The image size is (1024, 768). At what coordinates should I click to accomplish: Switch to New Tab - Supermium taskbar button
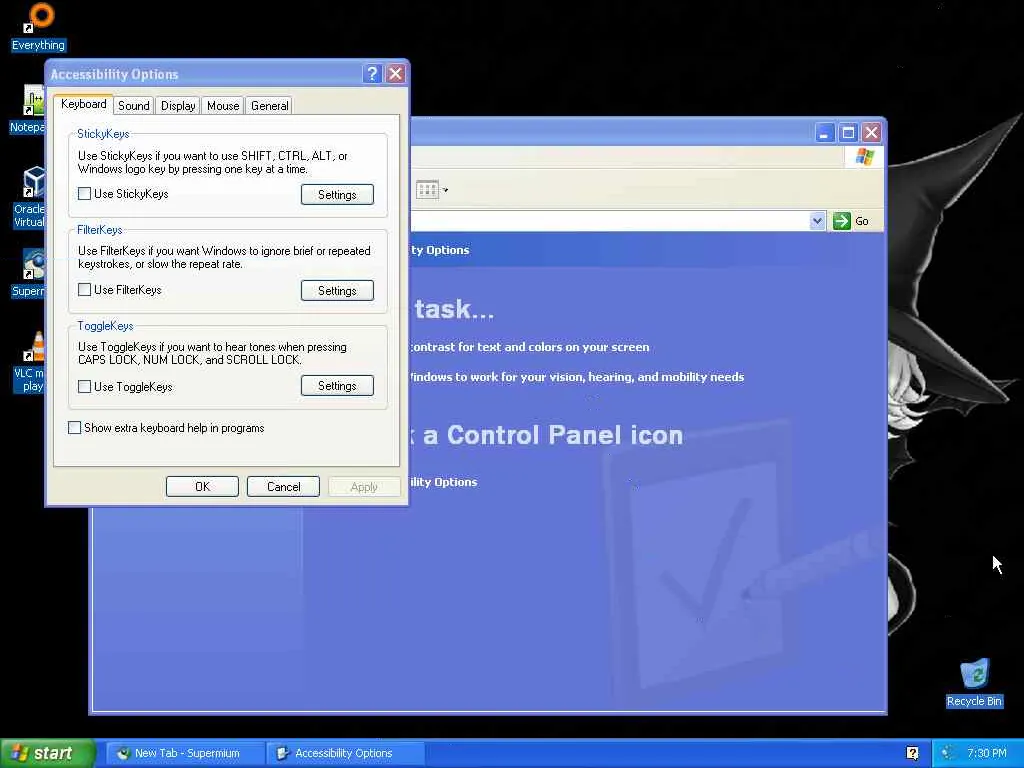(185, 753)
